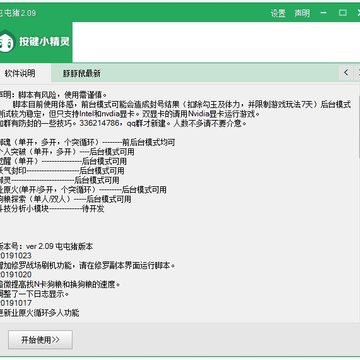Image resolution: width=360 pixels, height=360 pixels.
Task: Open the 声明 statement link
Action: coord(302,13)
